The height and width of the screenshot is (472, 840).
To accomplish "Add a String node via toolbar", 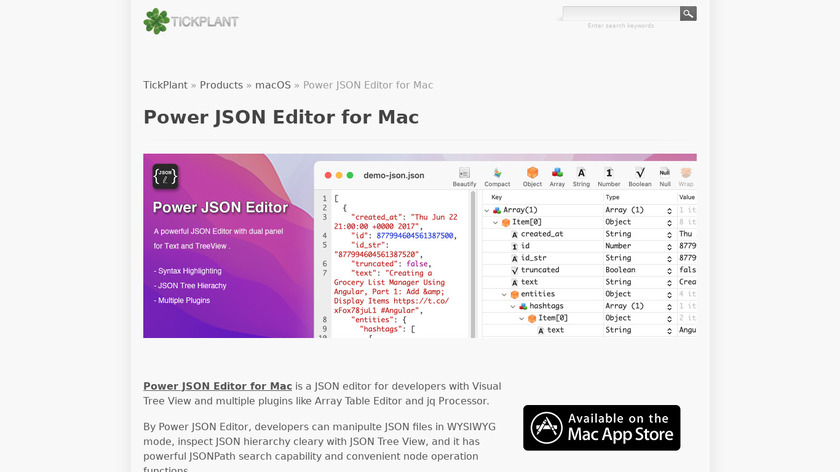I will [x=581, y=177].
